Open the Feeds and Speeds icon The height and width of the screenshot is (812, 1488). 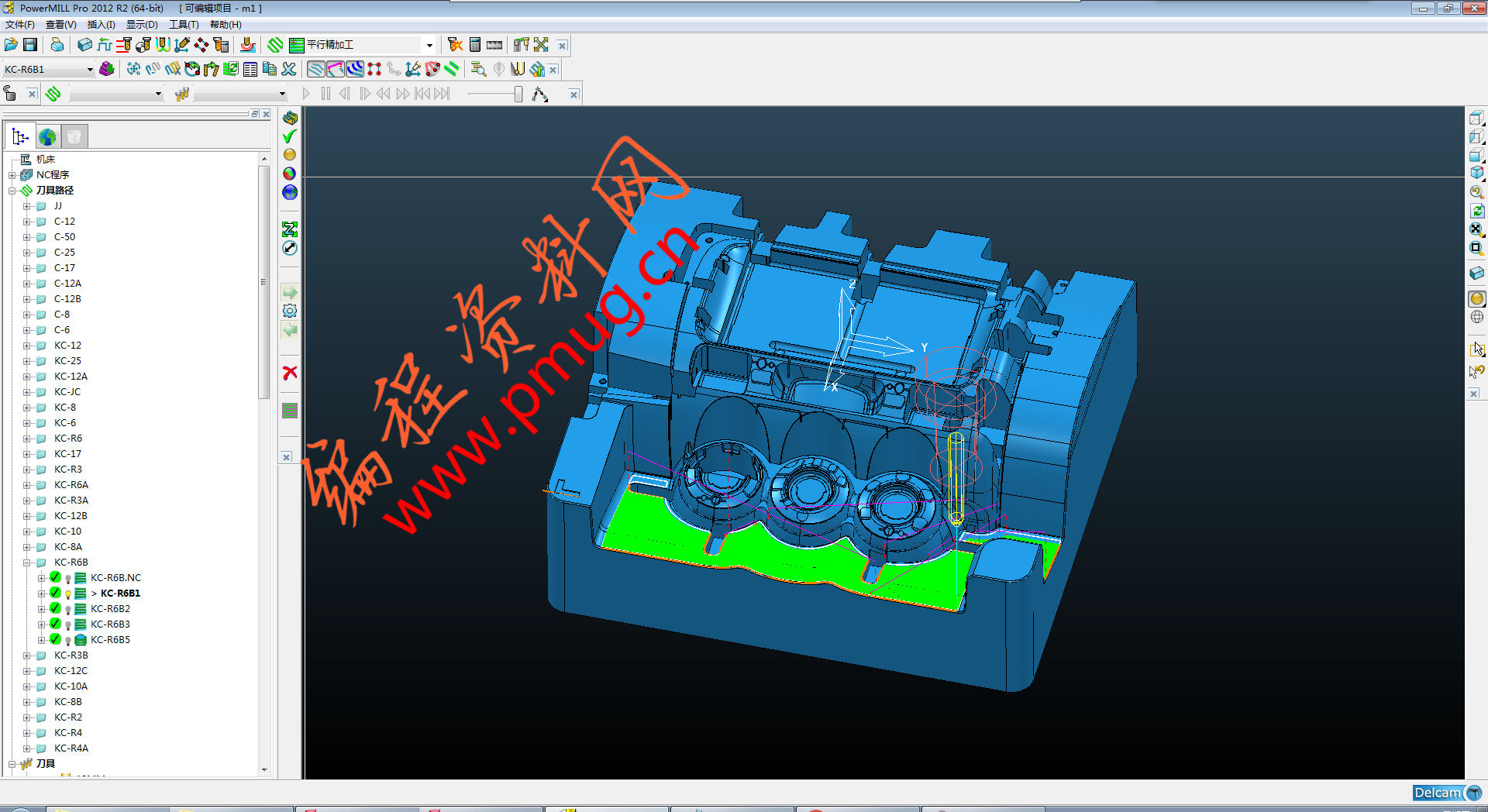tap(105, 45)
